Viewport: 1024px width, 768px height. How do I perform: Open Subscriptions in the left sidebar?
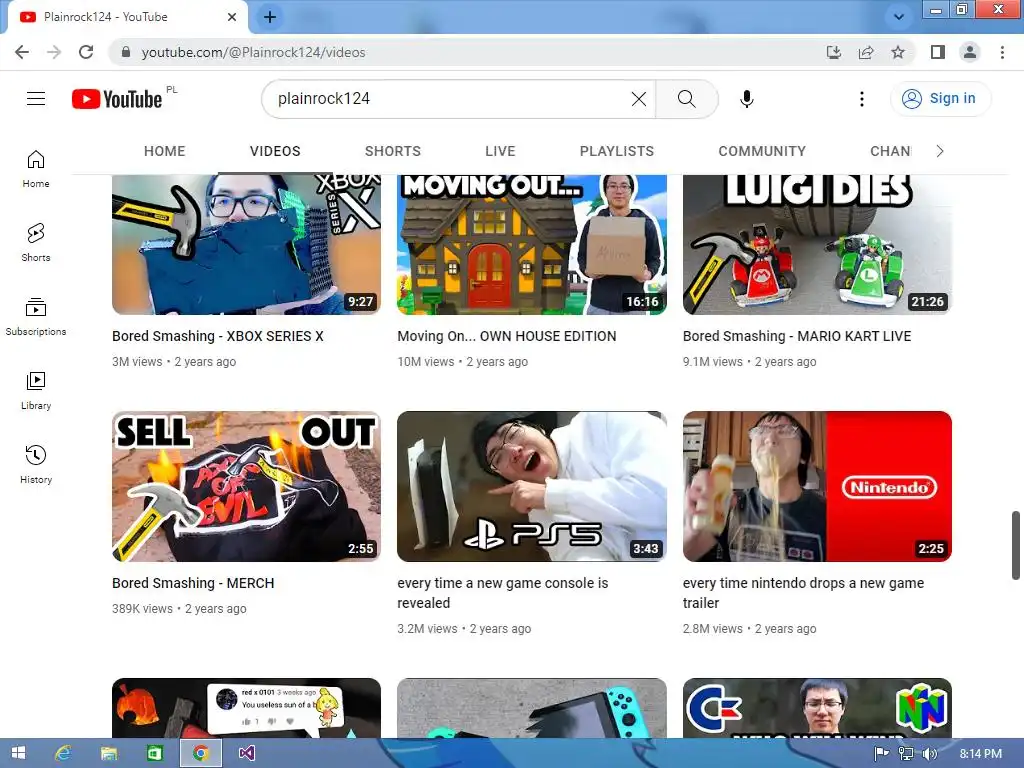click(36, 317)
